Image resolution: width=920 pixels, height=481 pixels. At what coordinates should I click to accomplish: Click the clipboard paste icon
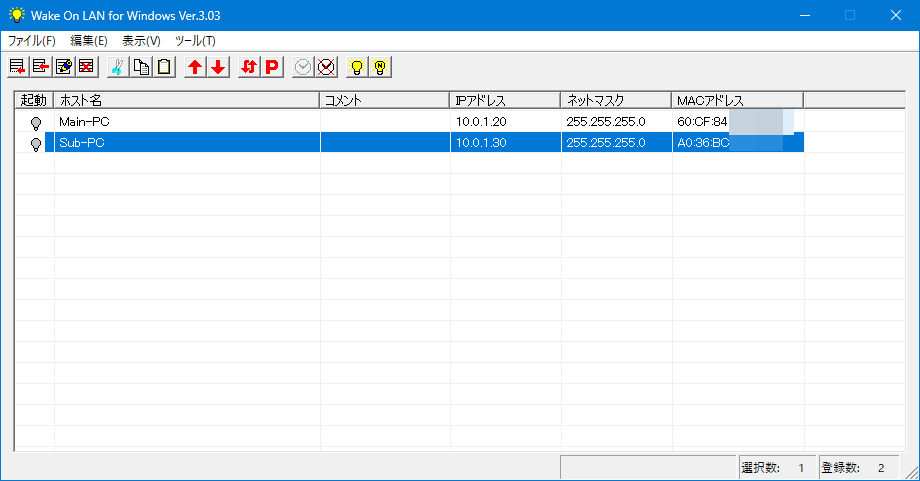point(164,67)
